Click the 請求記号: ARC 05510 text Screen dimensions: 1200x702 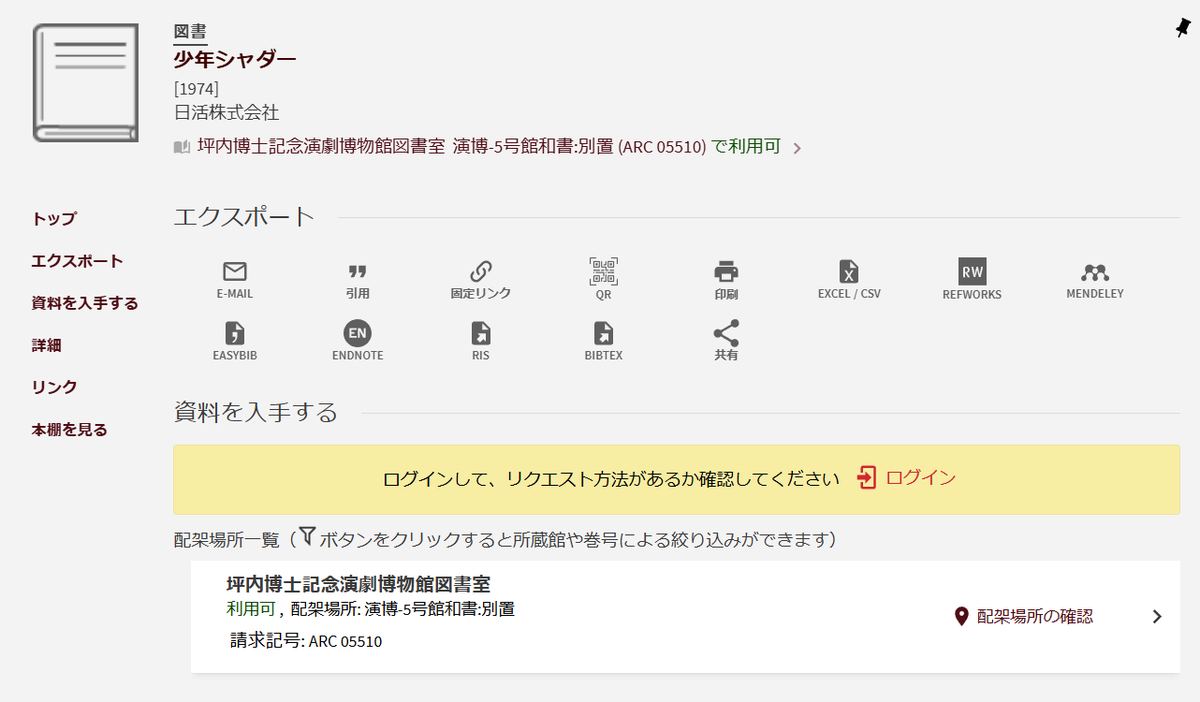click(x=306, y=641)
